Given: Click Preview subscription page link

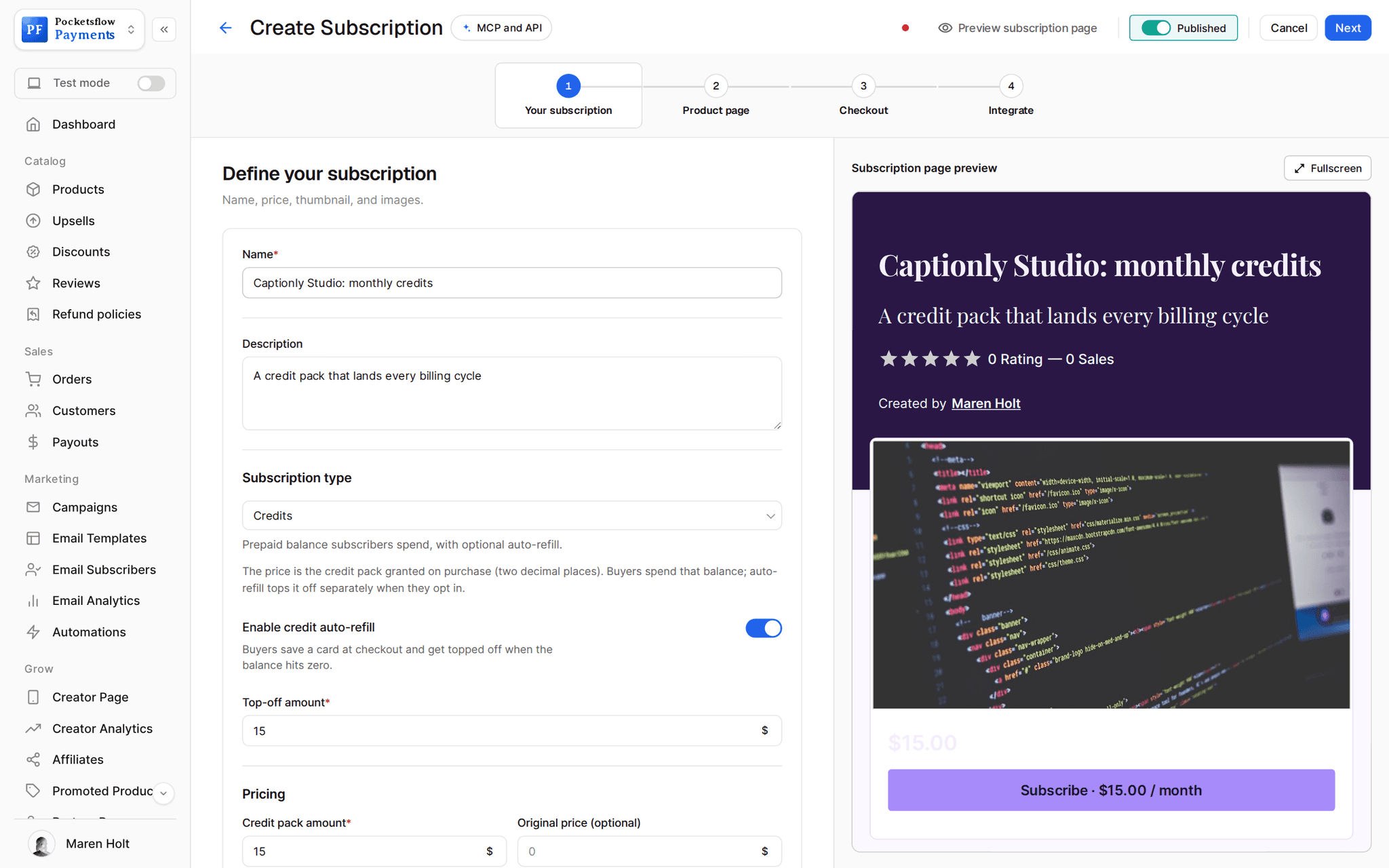Looking at the screenshot, I should (1017, 28).
